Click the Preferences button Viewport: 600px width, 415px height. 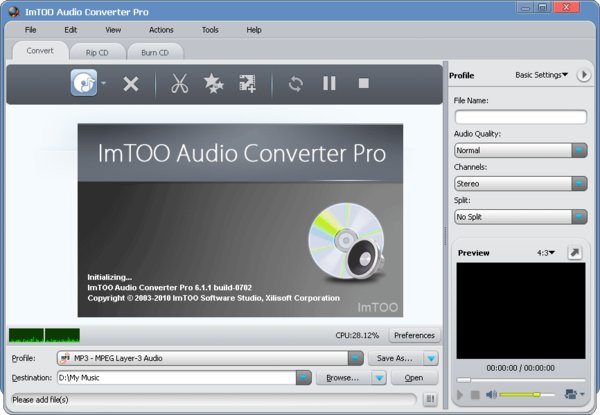414,336
